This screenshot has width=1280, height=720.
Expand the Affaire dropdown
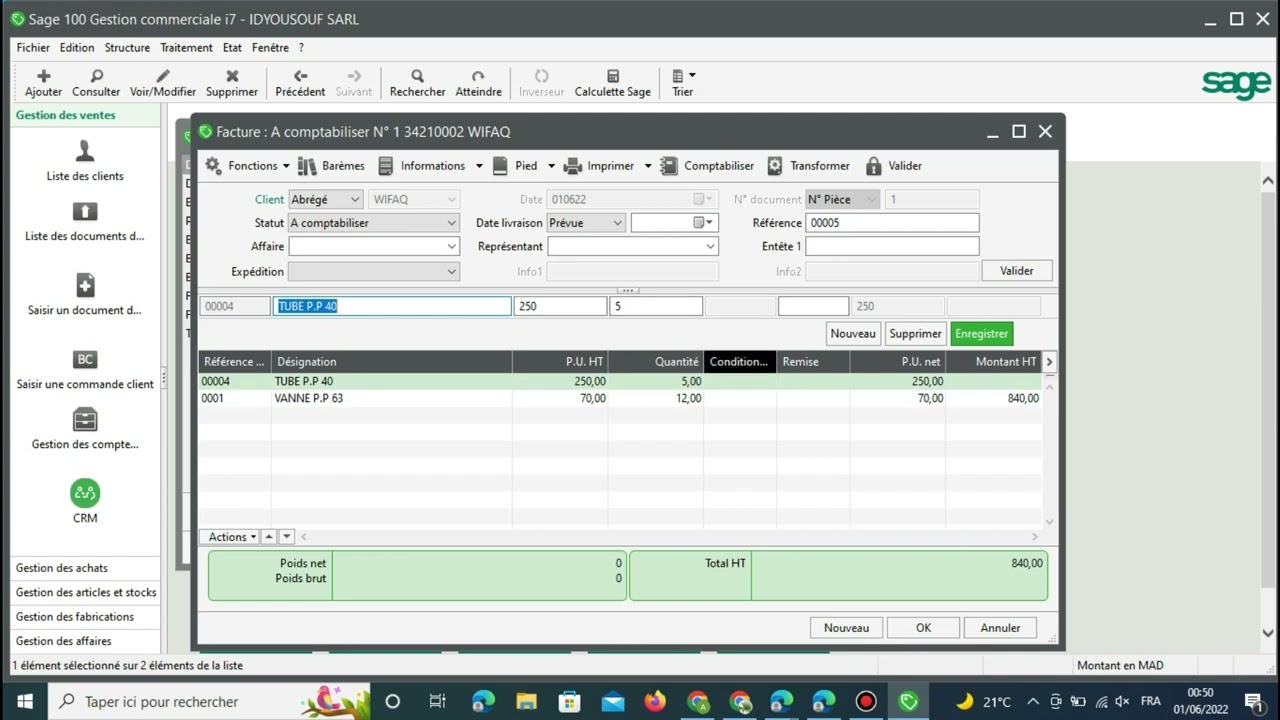(452, 247)
